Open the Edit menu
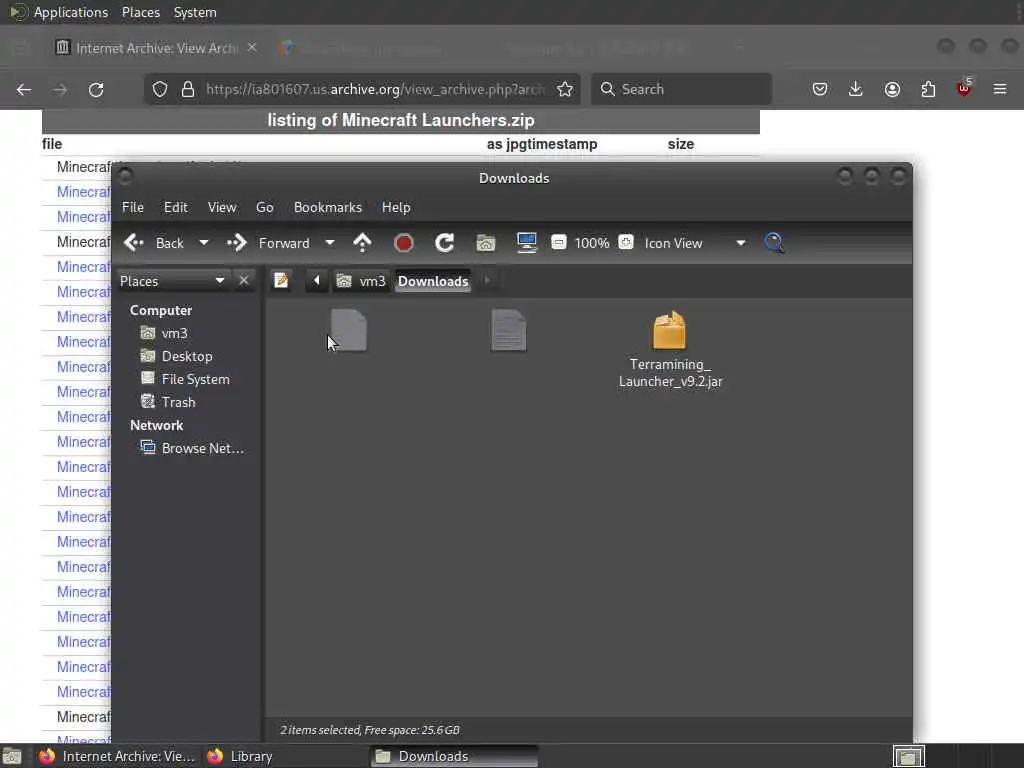1024x768 pixels. 176,207
